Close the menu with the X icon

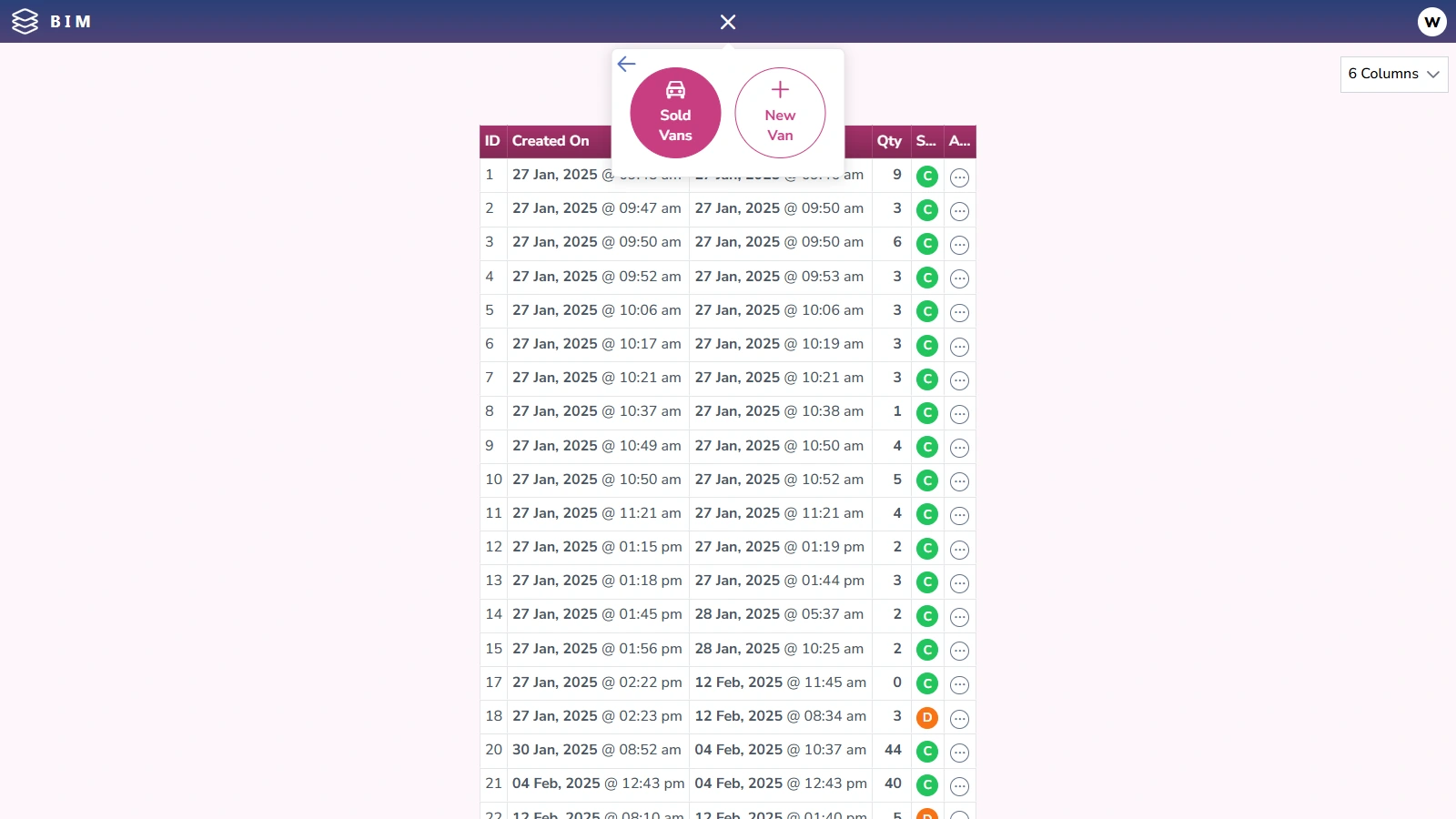point(727,22)
